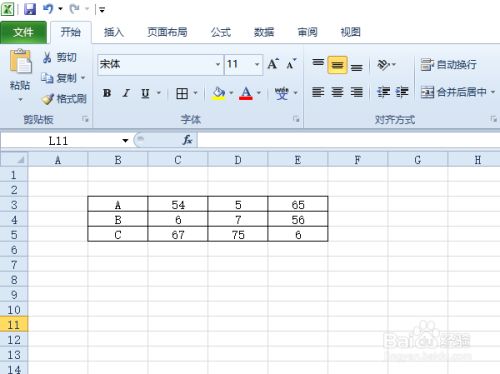Image resolution: width=500 pixels, height=374 pixels.
Task: Click the fx insert function icon
Action: click(187, 140)
